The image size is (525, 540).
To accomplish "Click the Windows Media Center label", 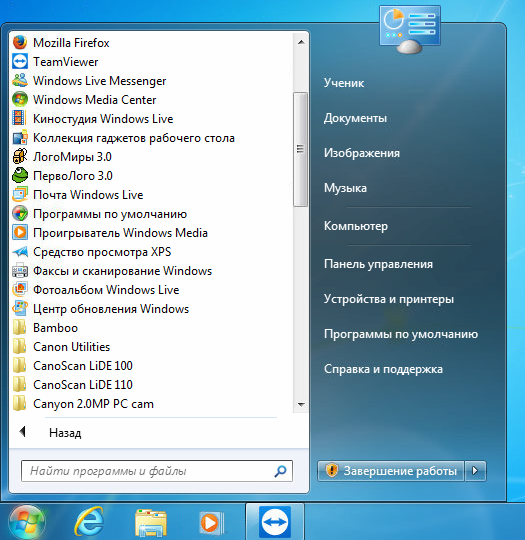I will tap(94, 100).
